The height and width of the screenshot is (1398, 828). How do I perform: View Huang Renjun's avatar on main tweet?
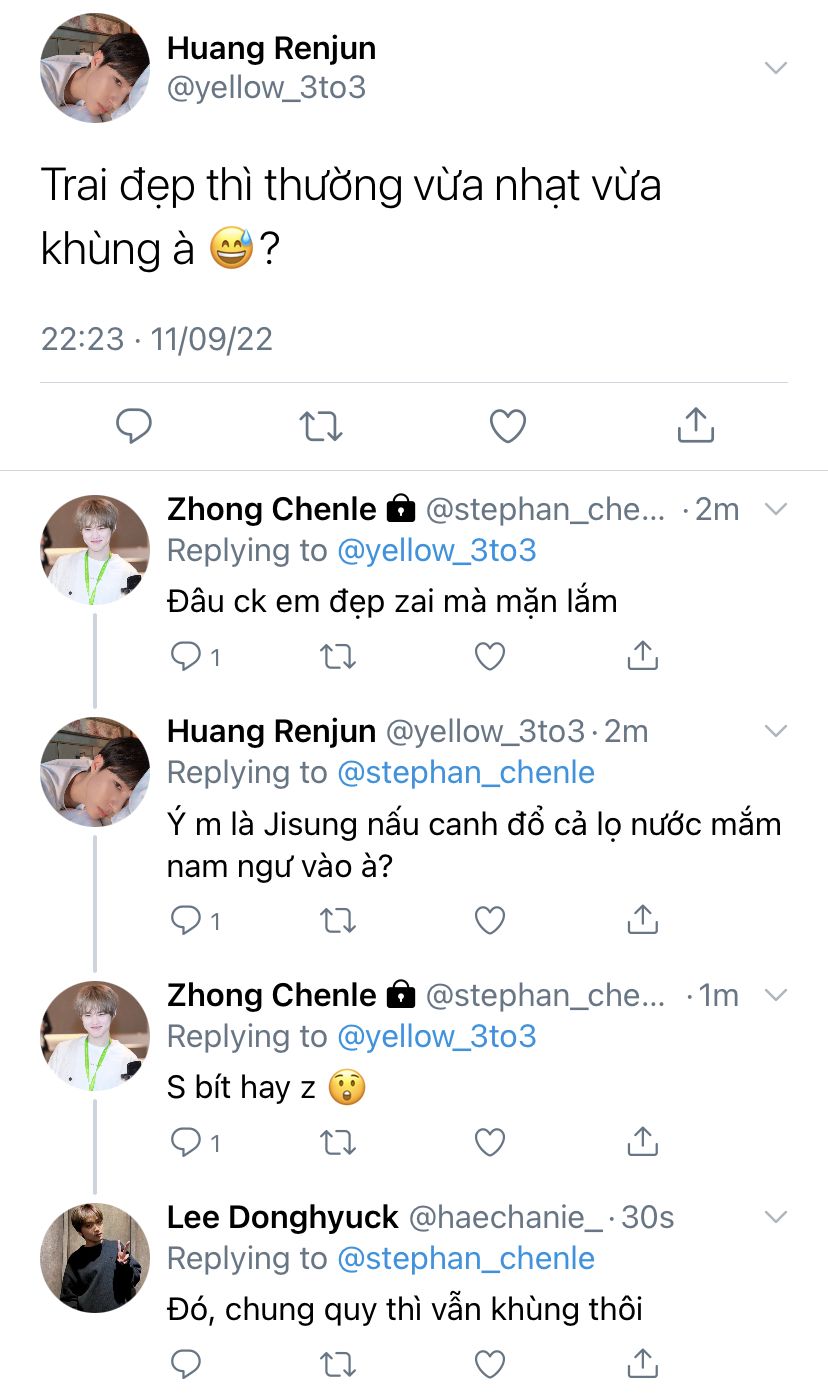pos(94,68)
